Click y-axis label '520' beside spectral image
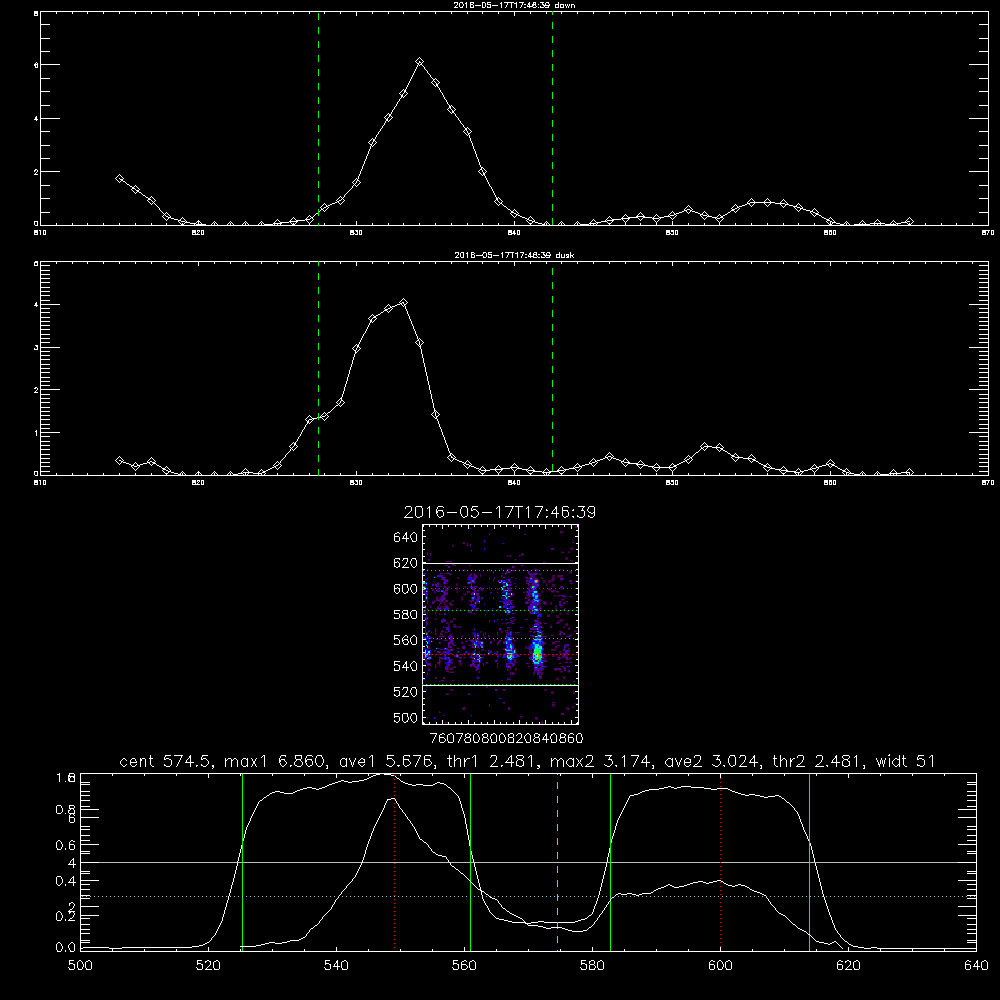1000x1000 pixels. pos(405,692)
